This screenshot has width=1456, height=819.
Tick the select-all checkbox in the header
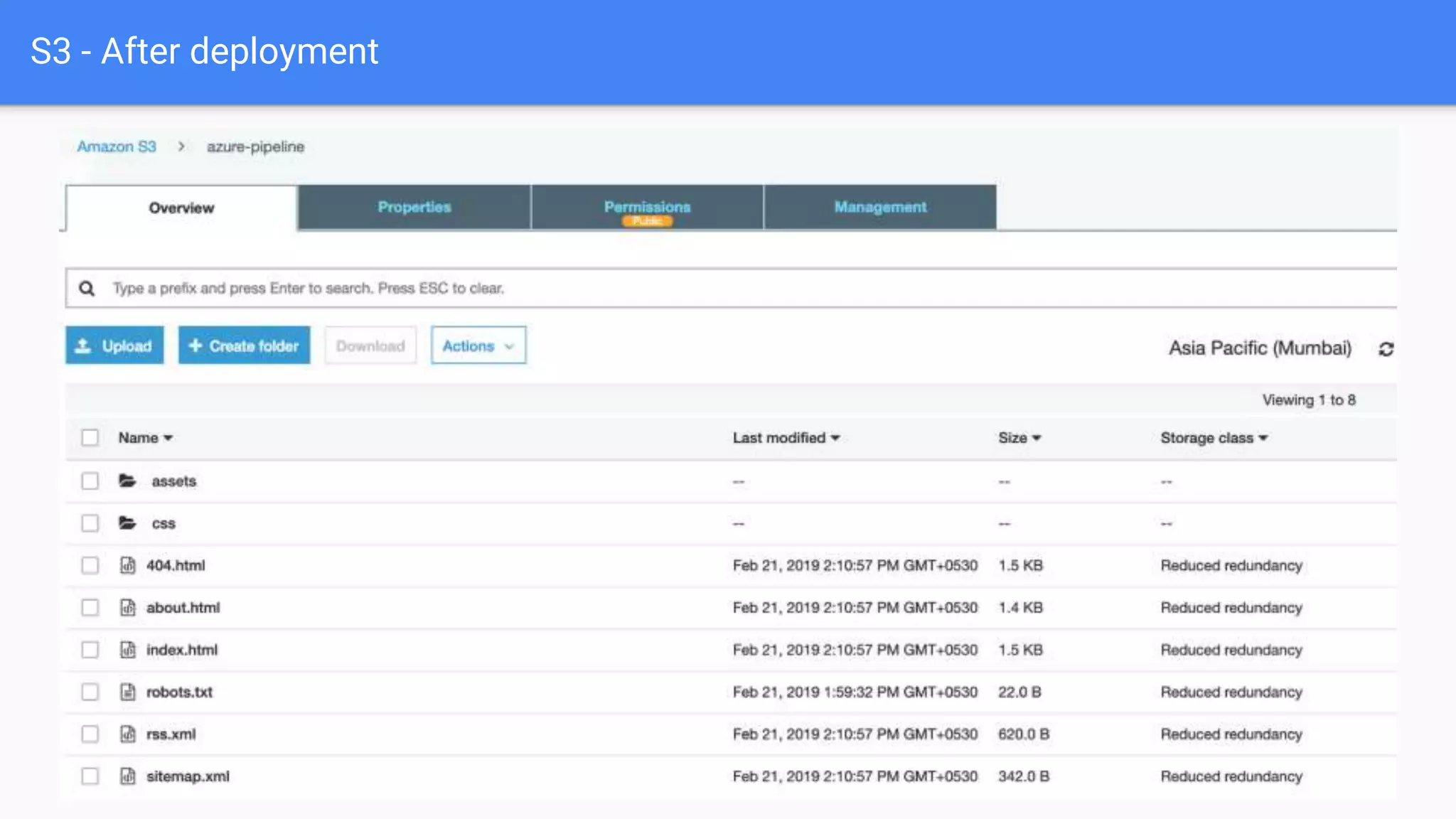click(90, 437)
